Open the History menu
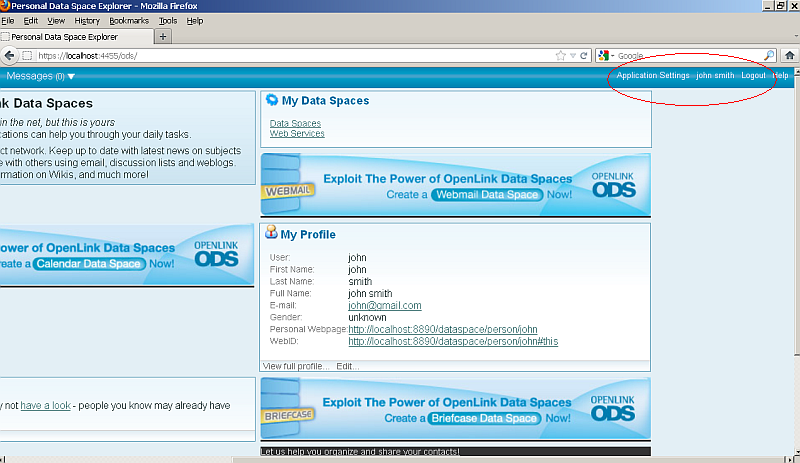This screenshot has height=463, width=800. (87, 20)
